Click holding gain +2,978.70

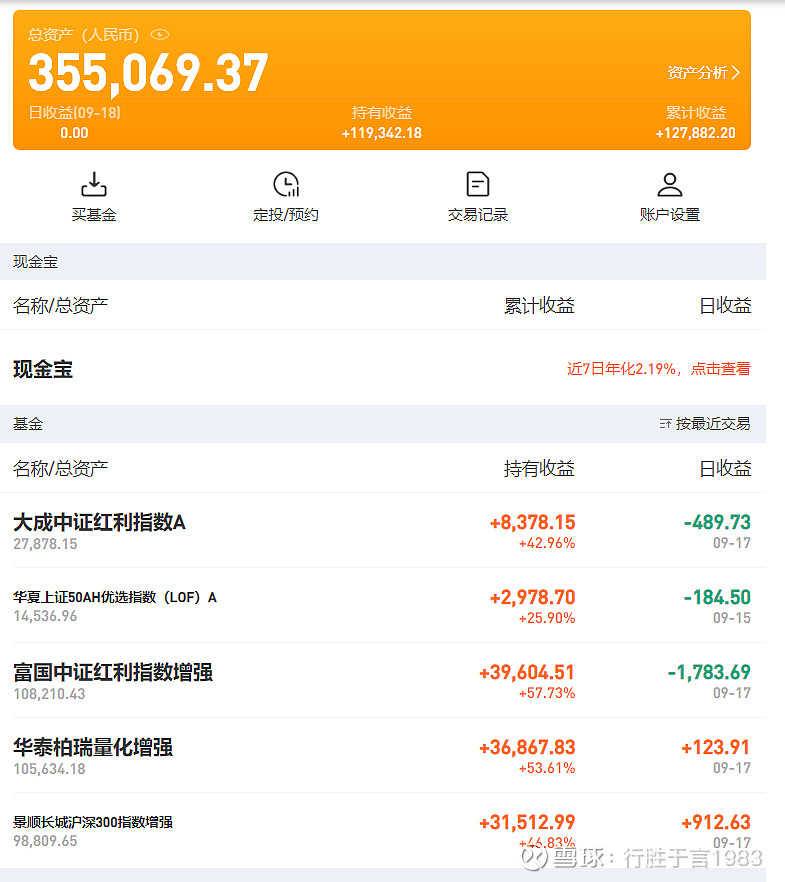tap(533, 597)
